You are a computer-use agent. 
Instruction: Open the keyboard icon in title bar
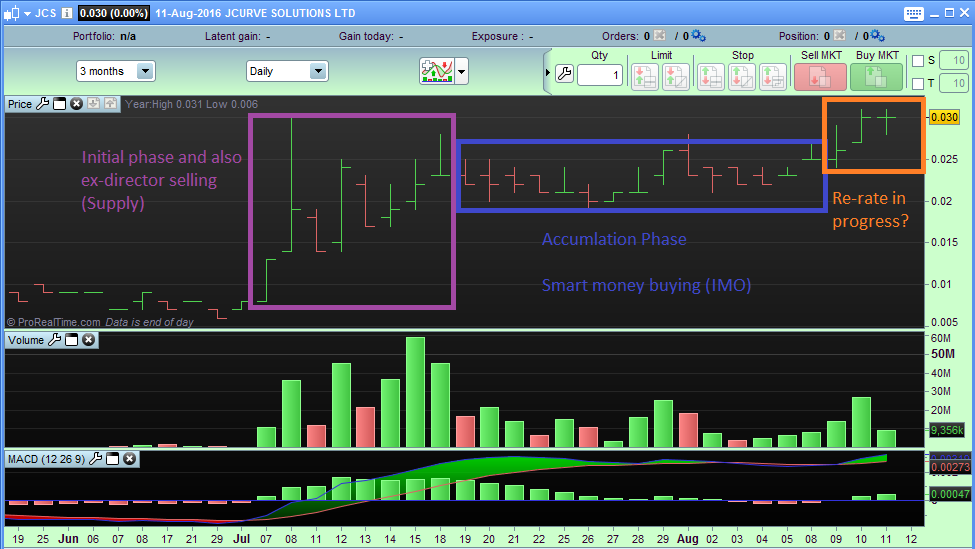pos(913,13)
